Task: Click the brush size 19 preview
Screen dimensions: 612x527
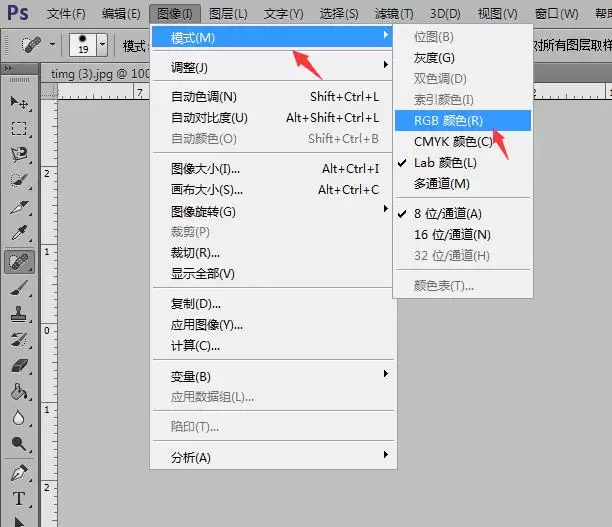Action: tap(83, 45)
